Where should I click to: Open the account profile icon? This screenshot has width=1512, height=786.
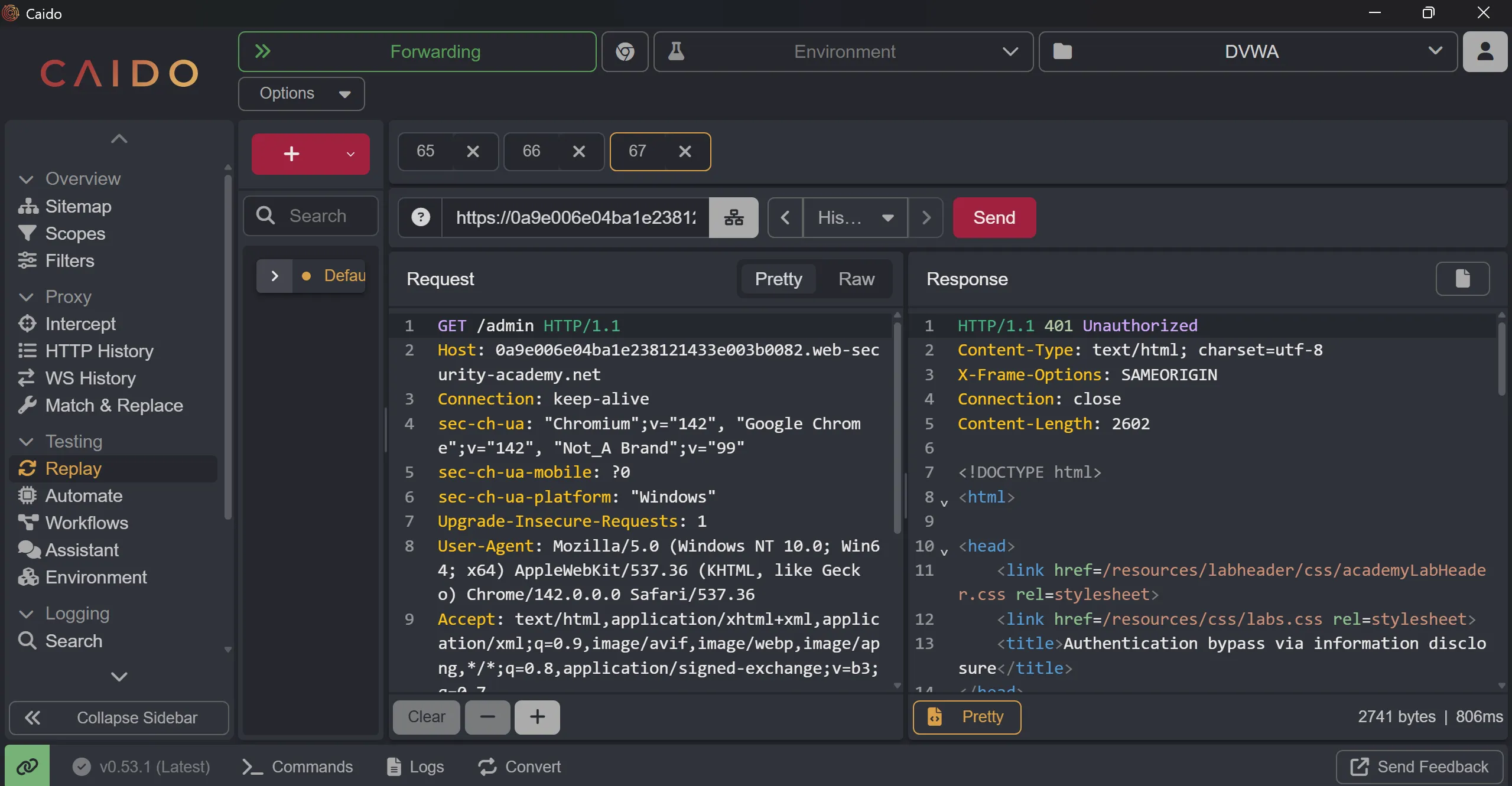point(1484,52)
